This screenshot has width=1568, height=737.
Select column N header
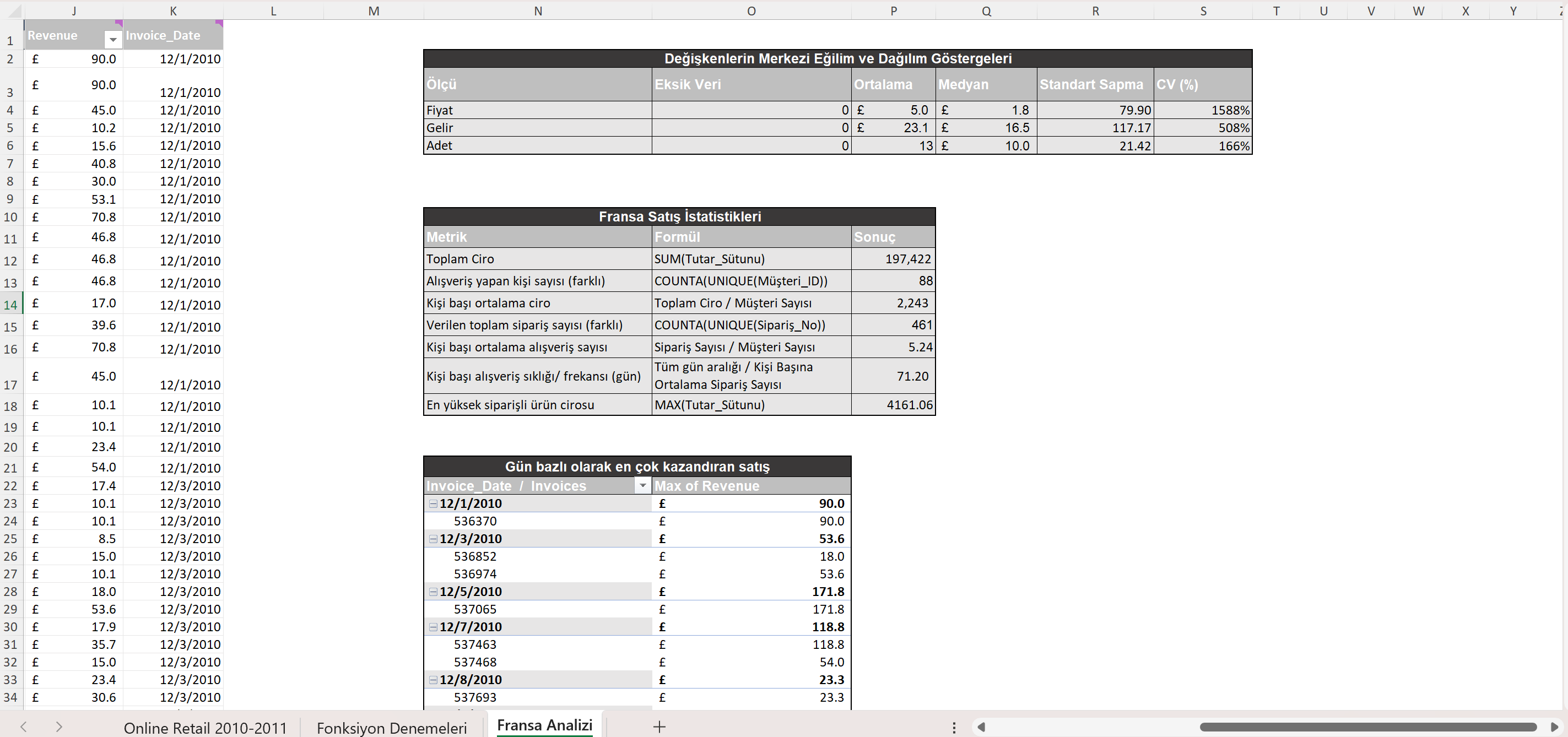[538, 10]
